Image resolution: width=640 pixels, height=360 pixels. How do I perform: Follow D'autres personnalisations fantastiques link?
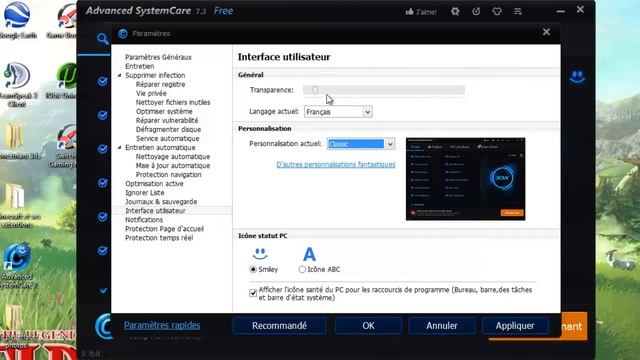point(336,164)
